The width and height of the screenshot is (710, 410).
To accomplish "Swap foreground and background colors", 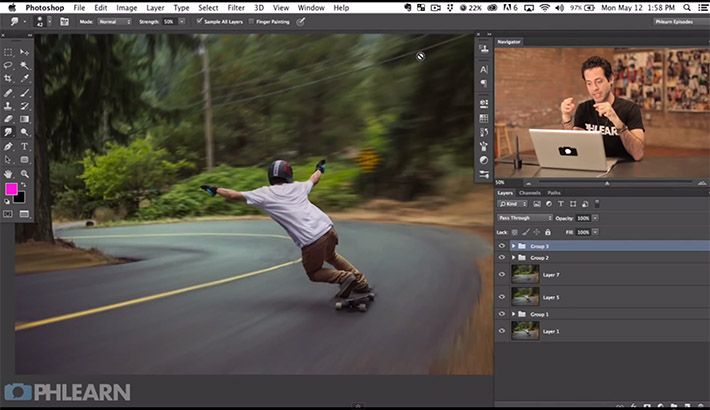I will (x=24, y=185).
